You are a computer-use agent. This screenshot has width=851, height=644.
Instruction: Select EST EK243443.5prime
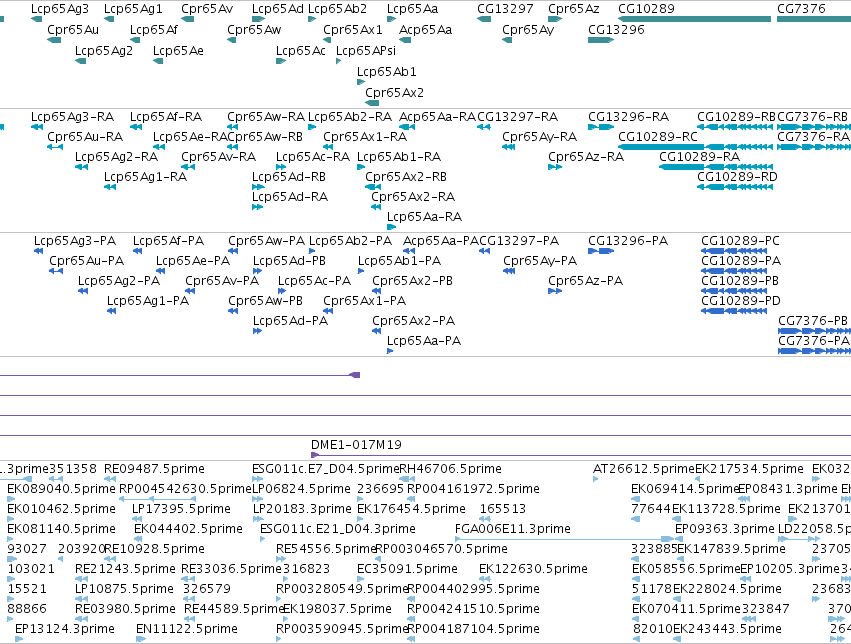727,629
